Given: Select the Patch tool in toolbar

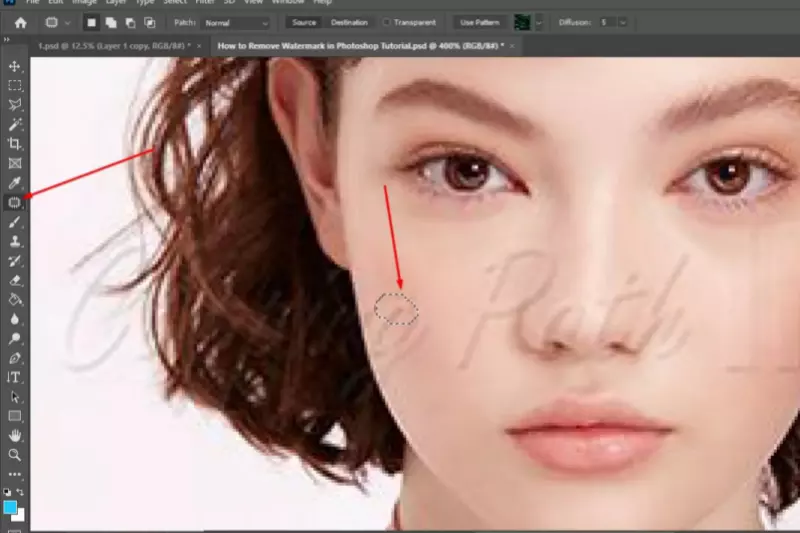Looking at the screenshot, I should (14, 202).
